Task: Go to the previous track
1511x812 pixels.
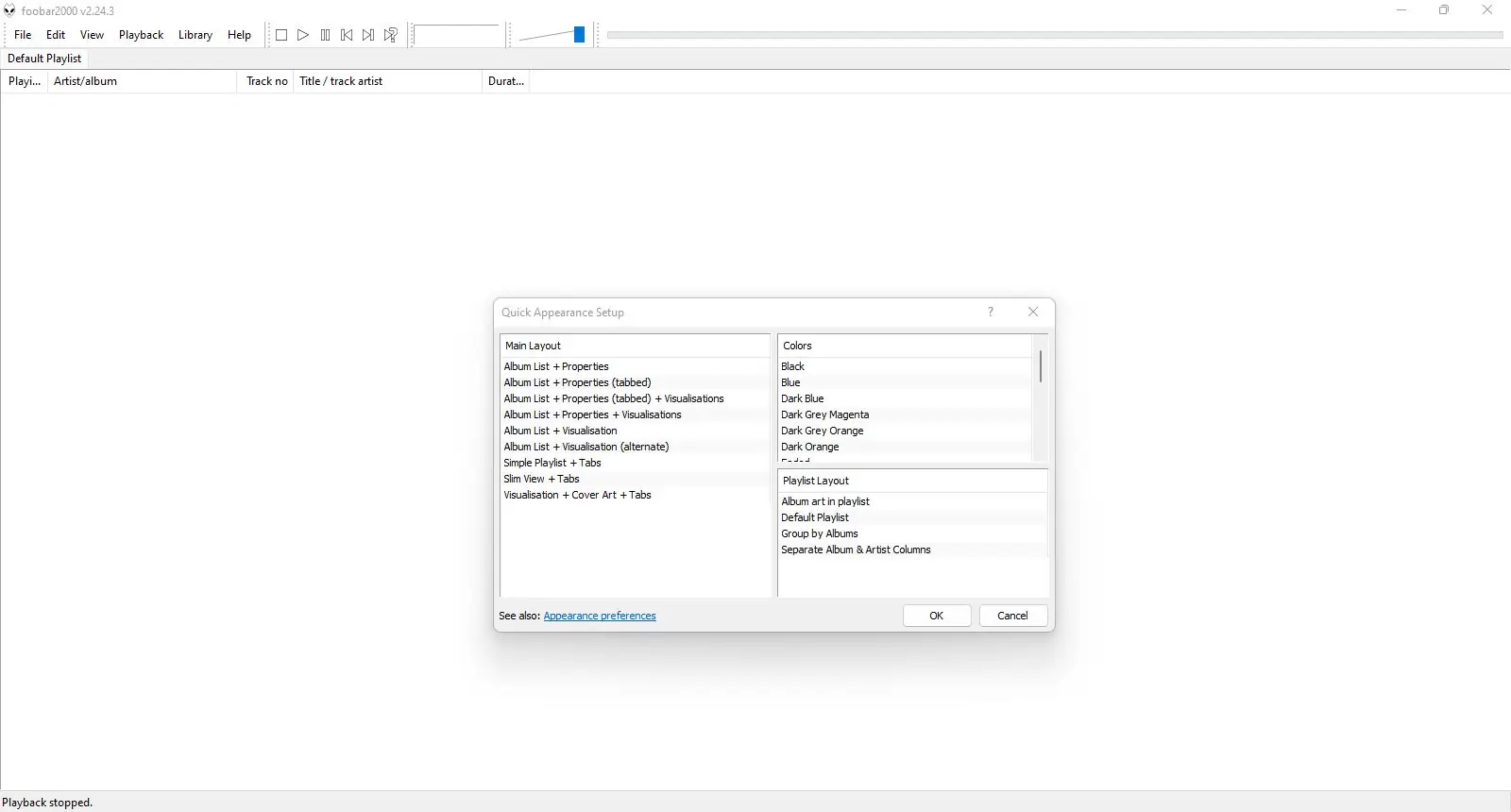Action: [x=347, y=35]
